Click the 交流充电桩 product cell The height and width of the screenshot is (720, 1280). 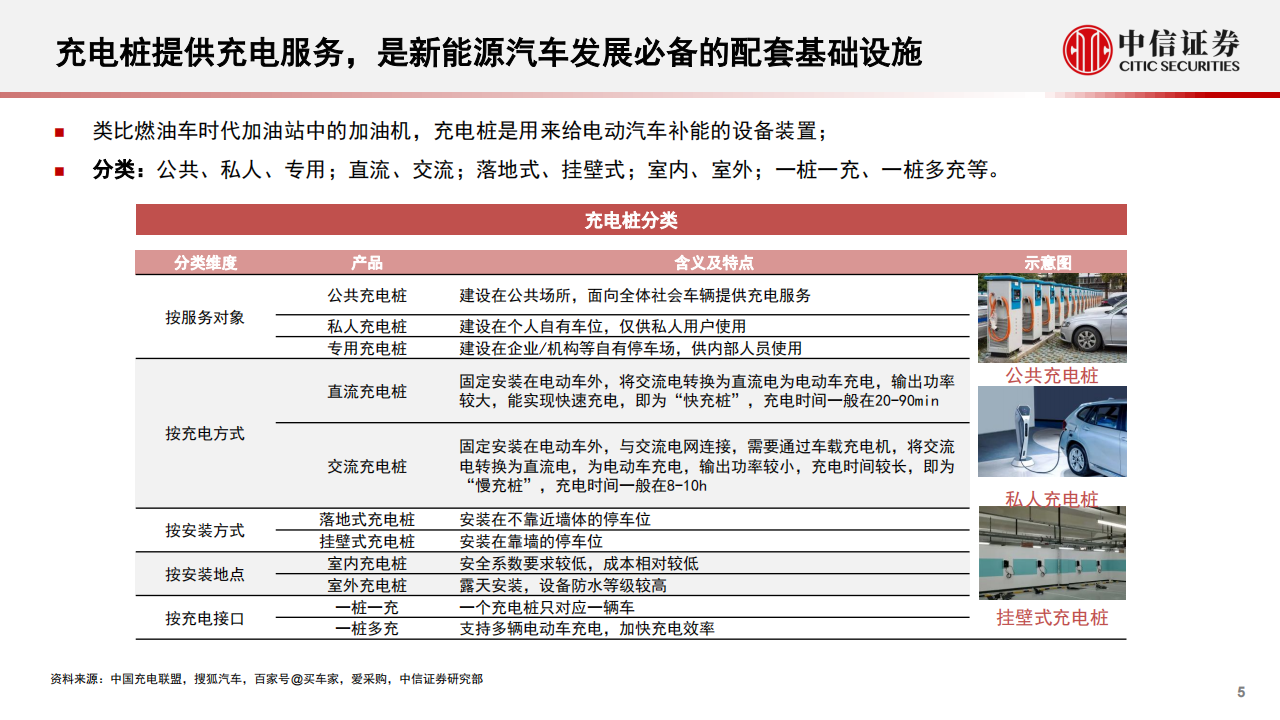tap(367, 466)
